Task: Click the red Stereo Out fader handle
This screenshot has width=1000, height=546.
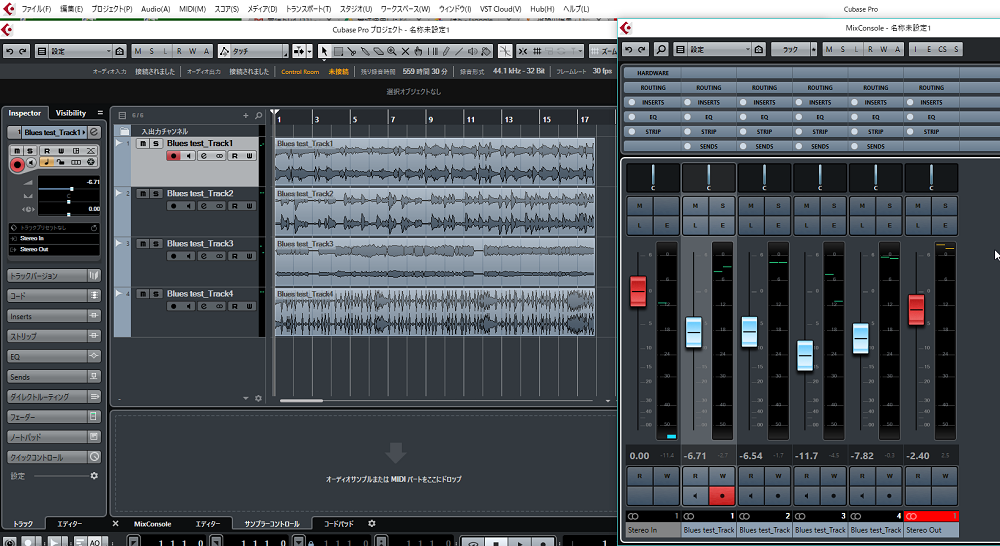Action: [915, 309]
